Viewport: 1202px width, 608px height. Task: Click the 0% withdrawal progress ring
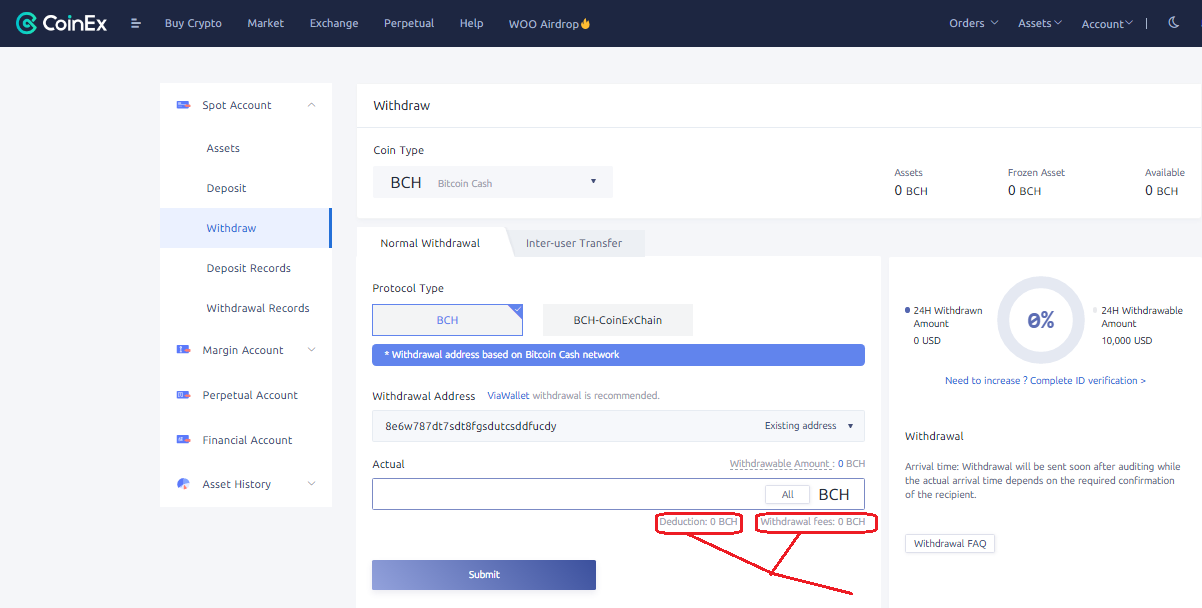(x=1041, y=320)
